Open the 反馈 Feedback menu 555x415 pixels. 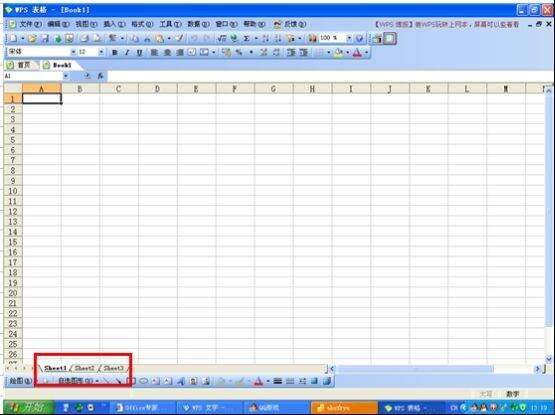point(290,24)
